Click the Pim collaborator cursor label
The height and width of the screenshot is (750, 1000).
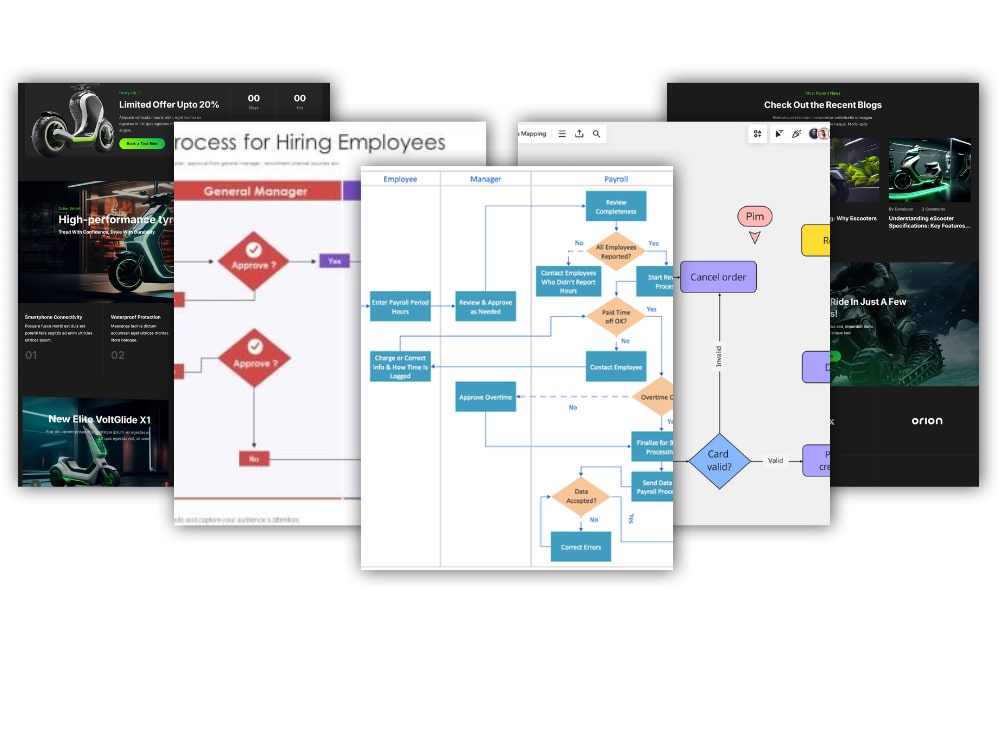click(x=755, y=216)
